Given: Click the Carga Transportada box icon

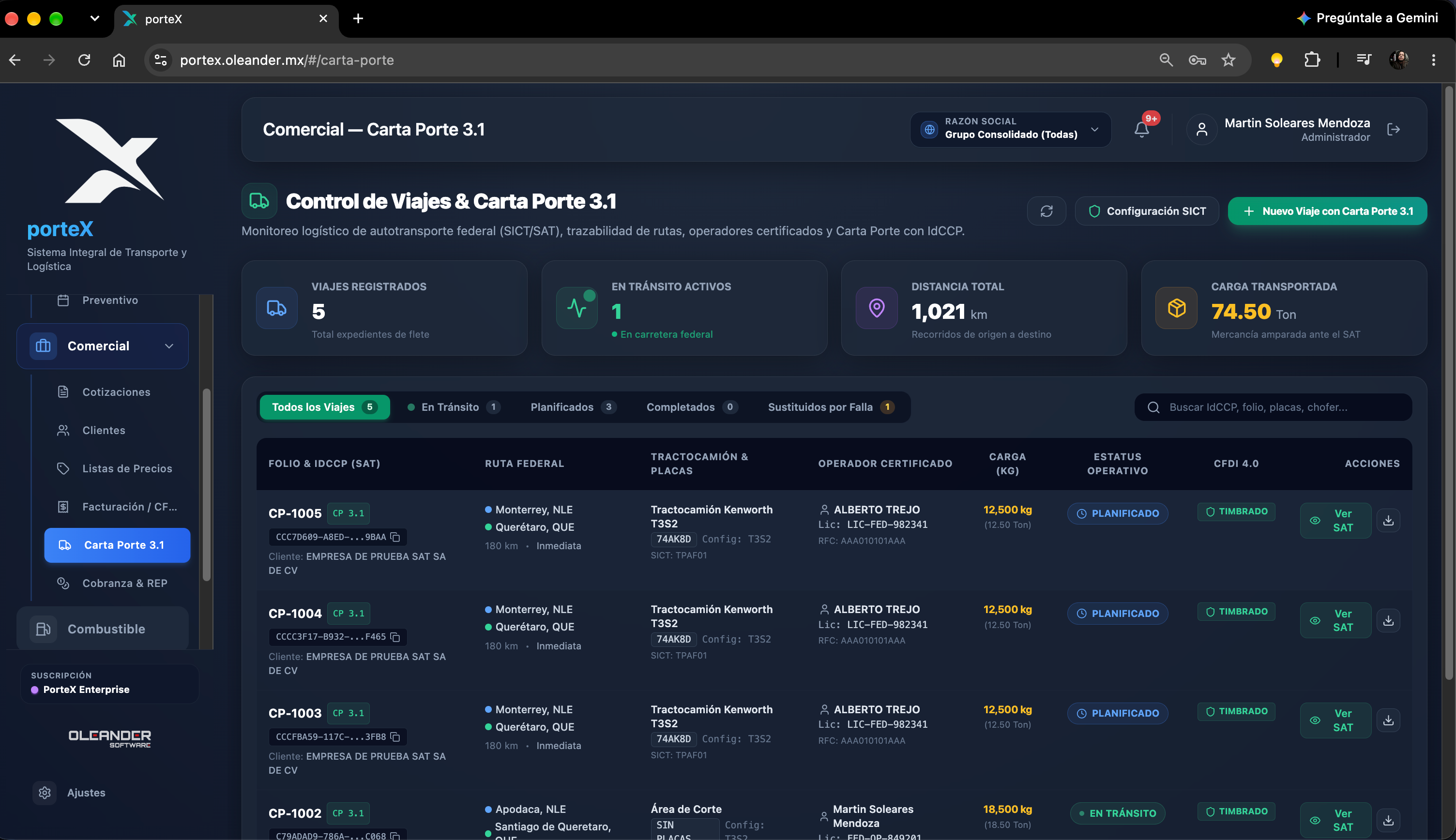Looking at the screenshot, I should point(1177,308).
